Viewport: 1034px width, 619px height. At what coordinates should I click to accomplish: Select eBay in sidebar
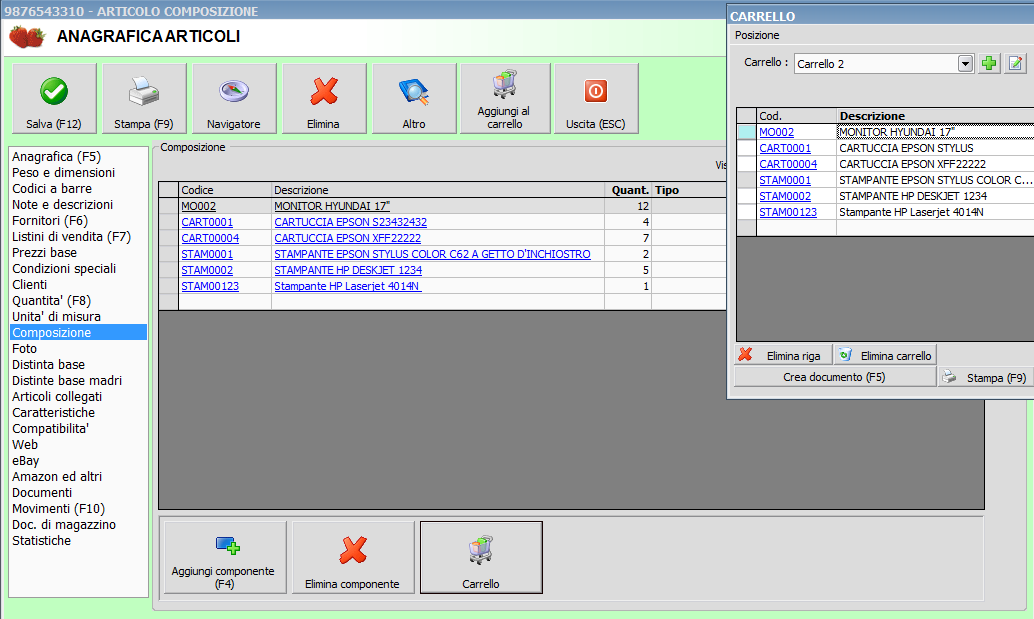pos(25,461)
